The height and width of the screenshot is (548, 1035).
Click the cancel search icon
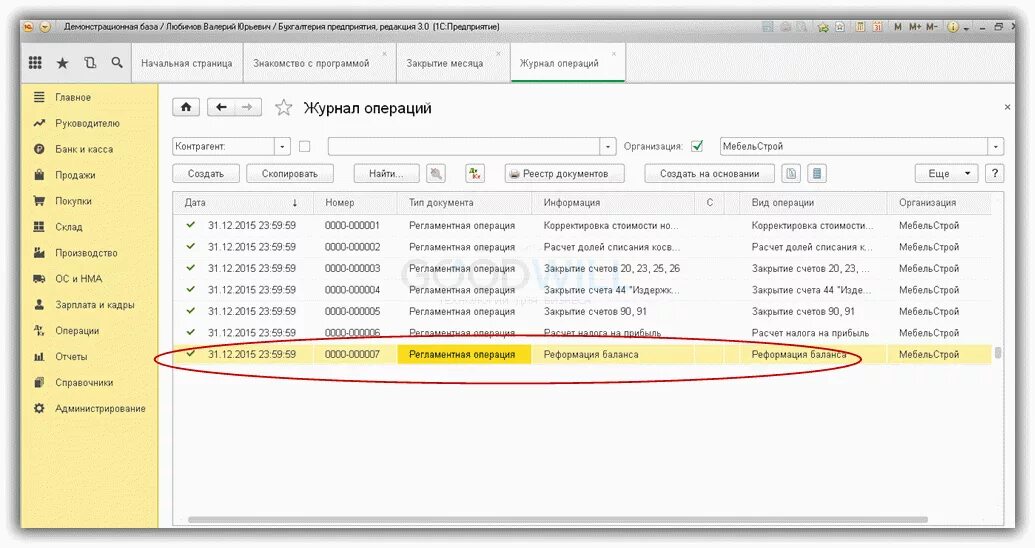tap(436, 174)
